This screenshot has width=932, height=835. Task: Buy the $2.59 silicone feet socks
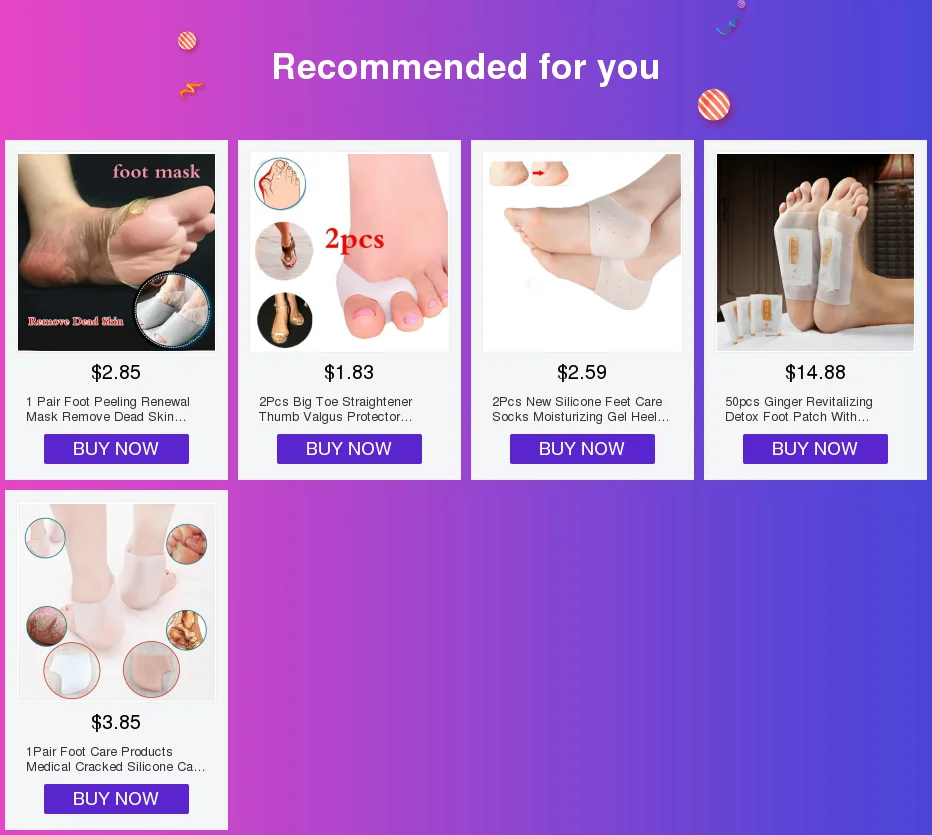pos(582,449)
